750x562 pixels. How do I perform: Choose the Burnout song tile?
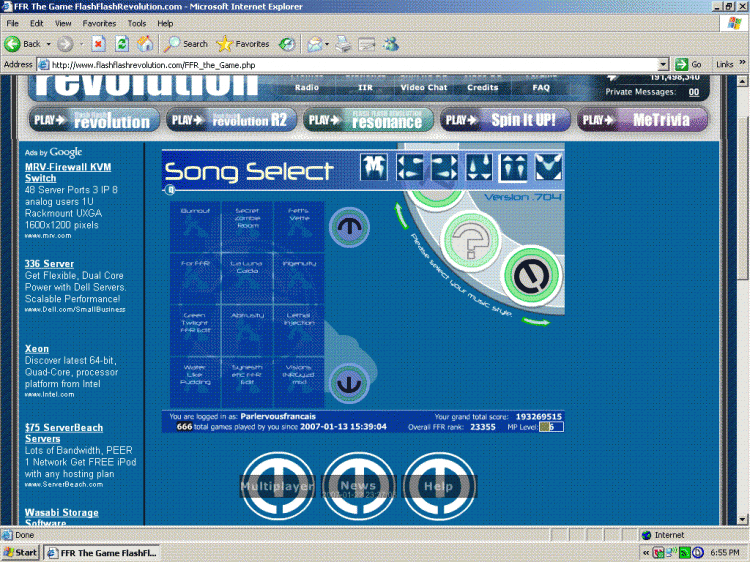pyautogui.click(x=195, y=227)
